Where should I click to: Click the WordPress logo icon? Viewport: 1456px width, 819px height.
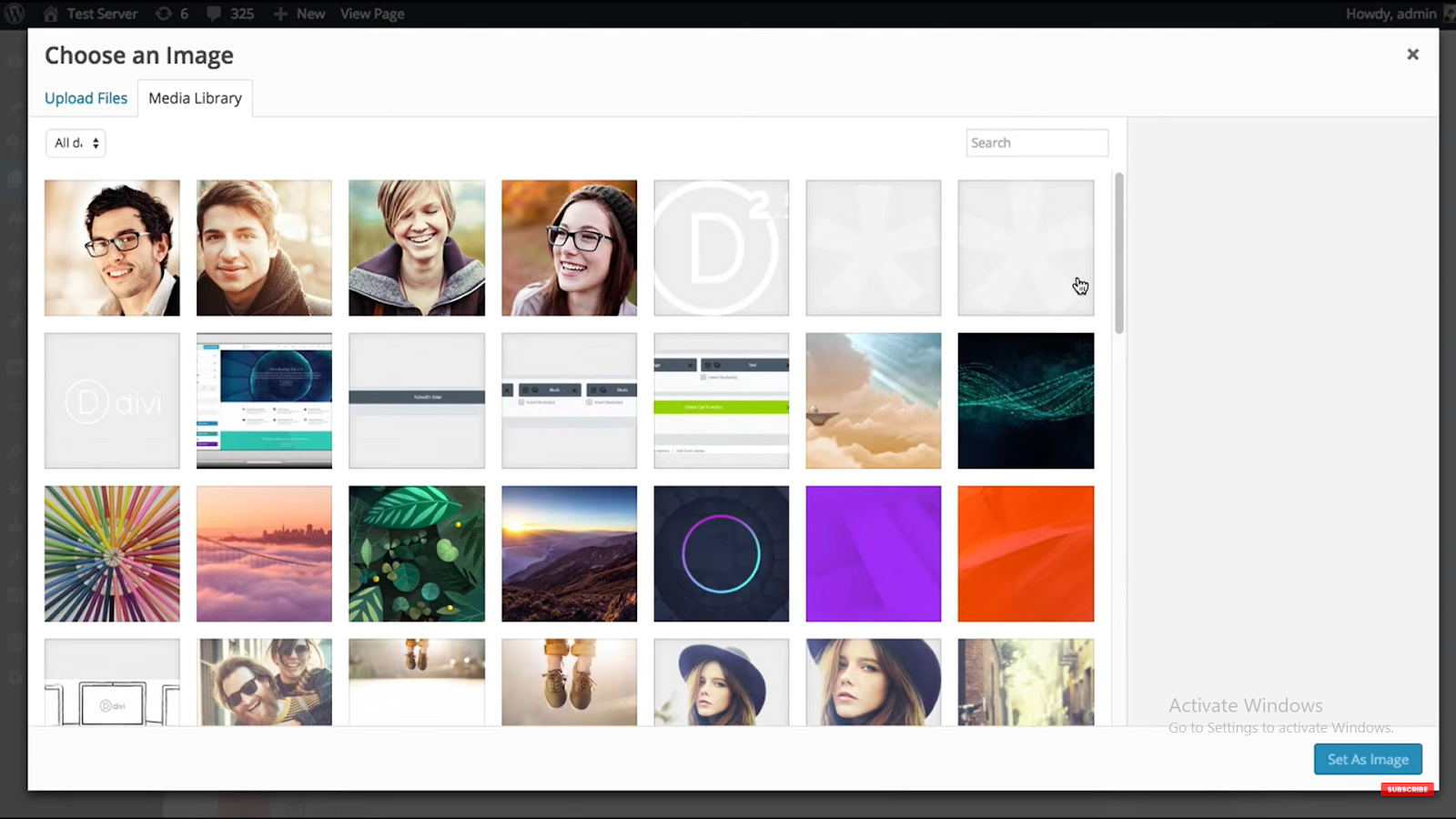click(x=13, y=13)
